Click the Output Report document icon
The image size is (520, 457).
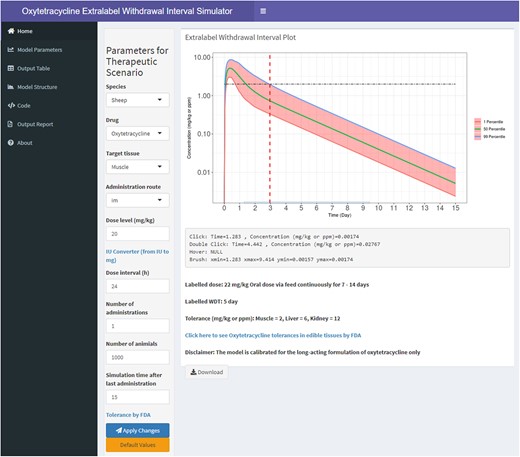coord(10,124)
